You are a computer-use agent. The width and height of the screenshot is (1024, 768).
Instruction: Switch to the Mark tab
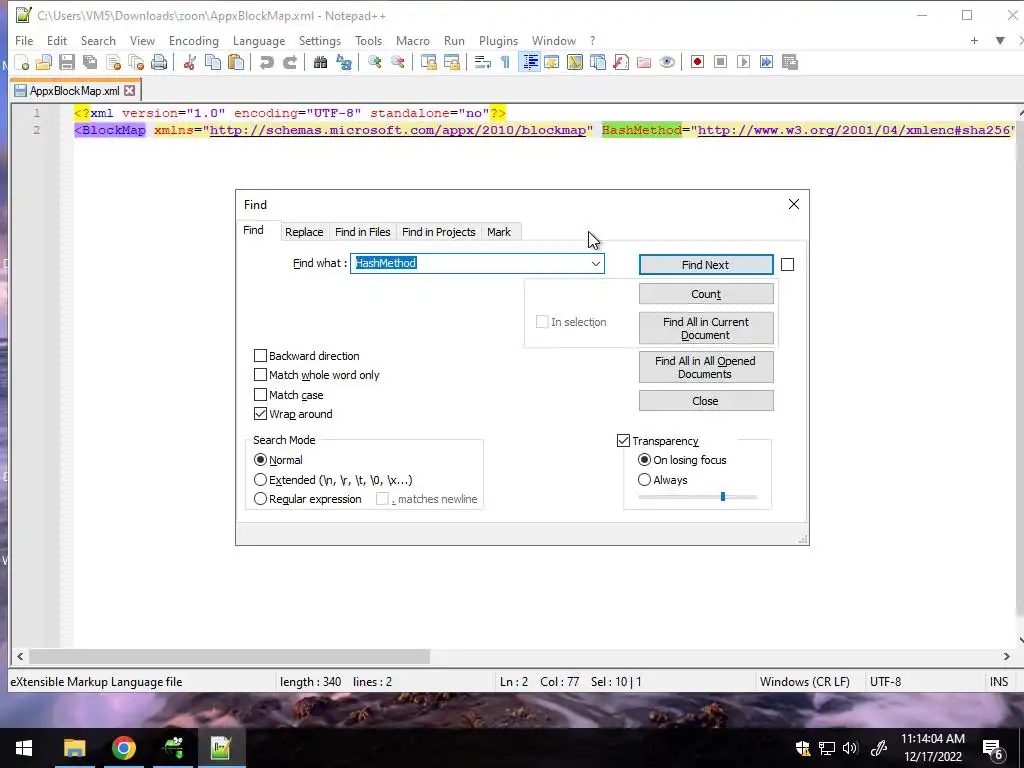tap(499, 232)
